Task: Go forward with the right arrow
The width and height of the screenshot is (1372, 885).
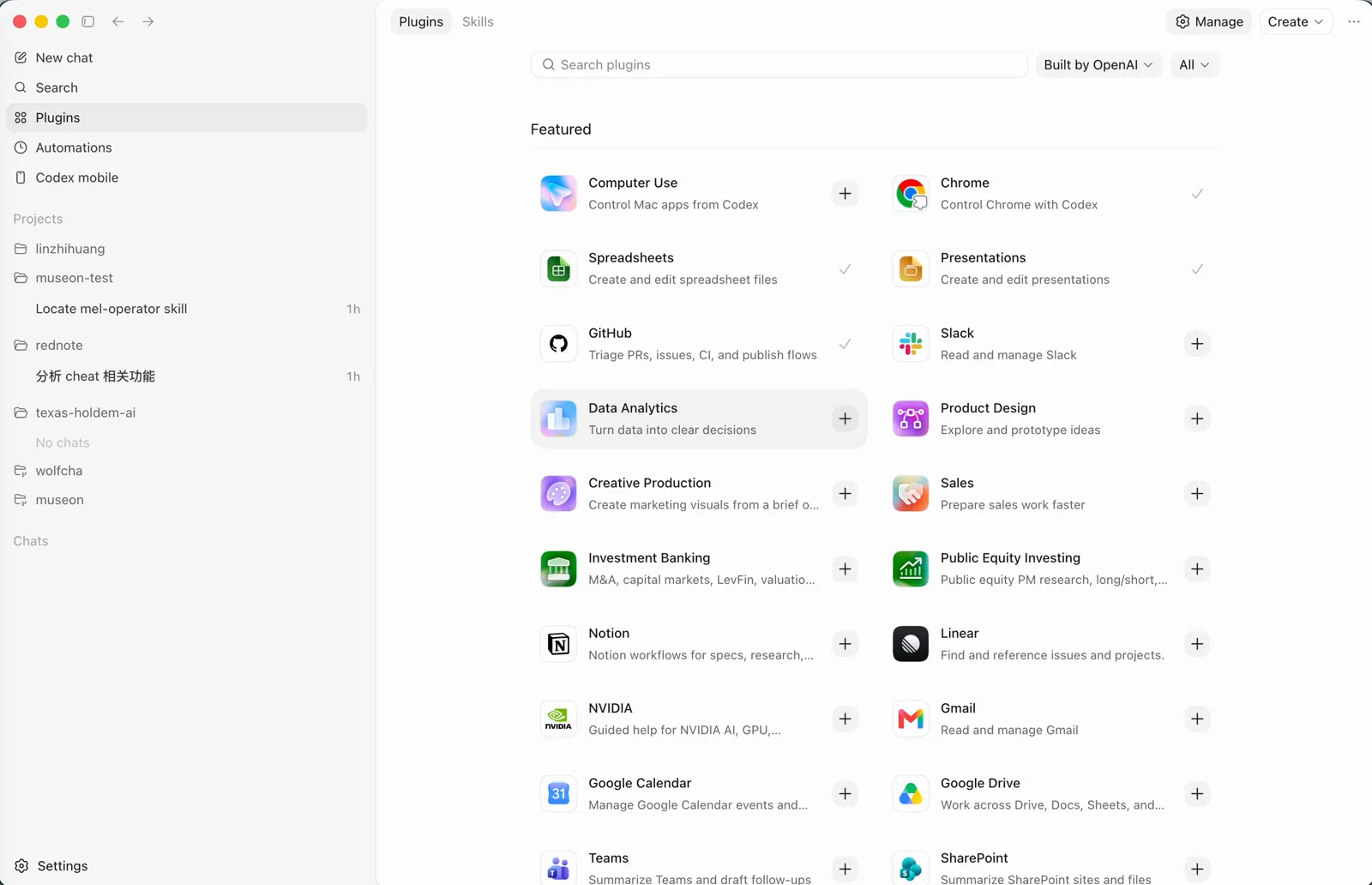Action: click(x=148, y=21)
